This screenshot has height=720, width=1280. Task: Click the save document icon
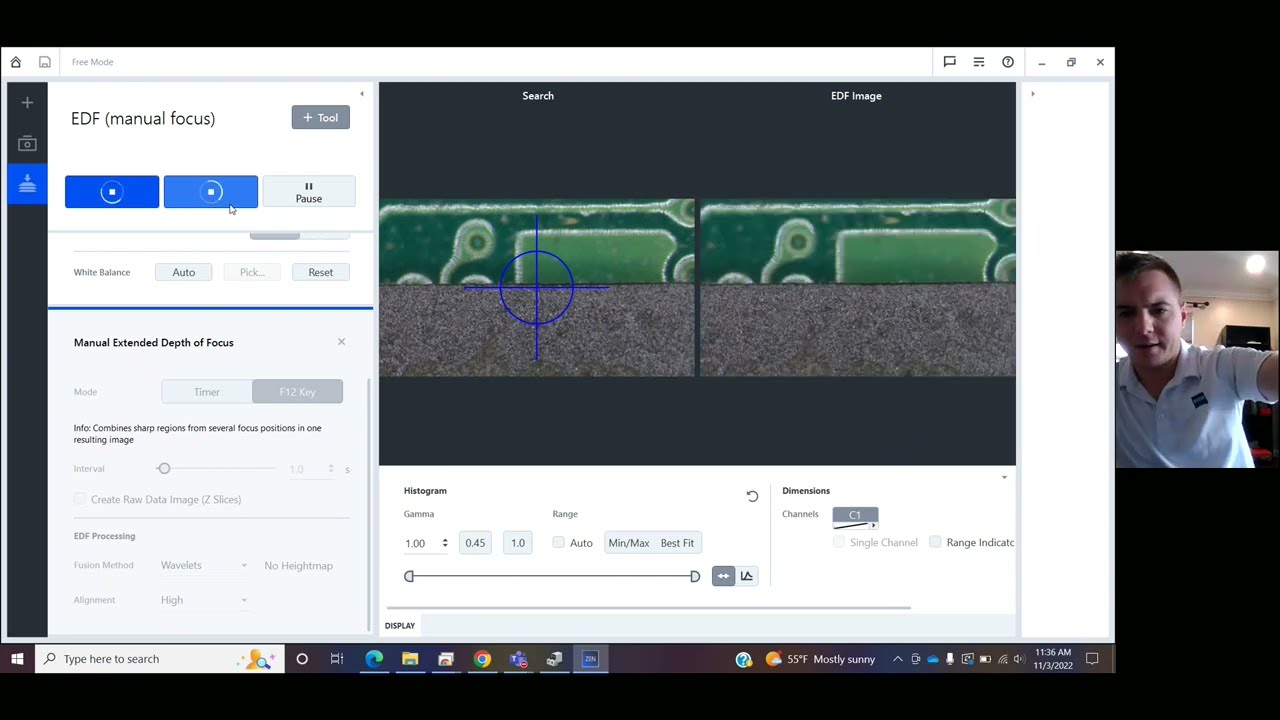tap(45, 62)
